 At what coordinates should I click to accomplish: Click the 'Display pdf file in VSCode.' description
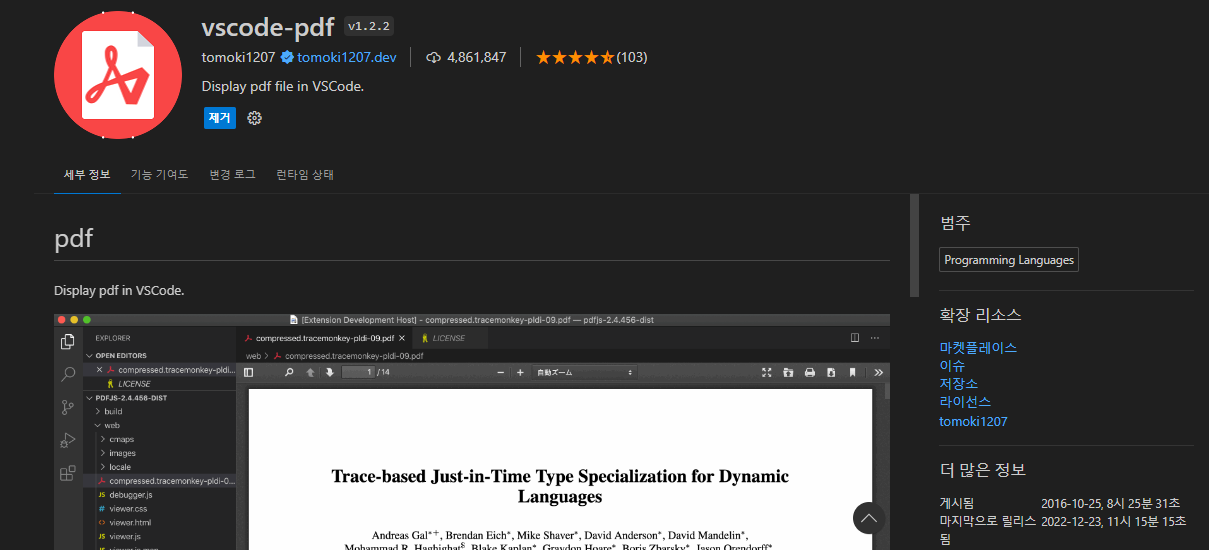[x=283, y=86]
